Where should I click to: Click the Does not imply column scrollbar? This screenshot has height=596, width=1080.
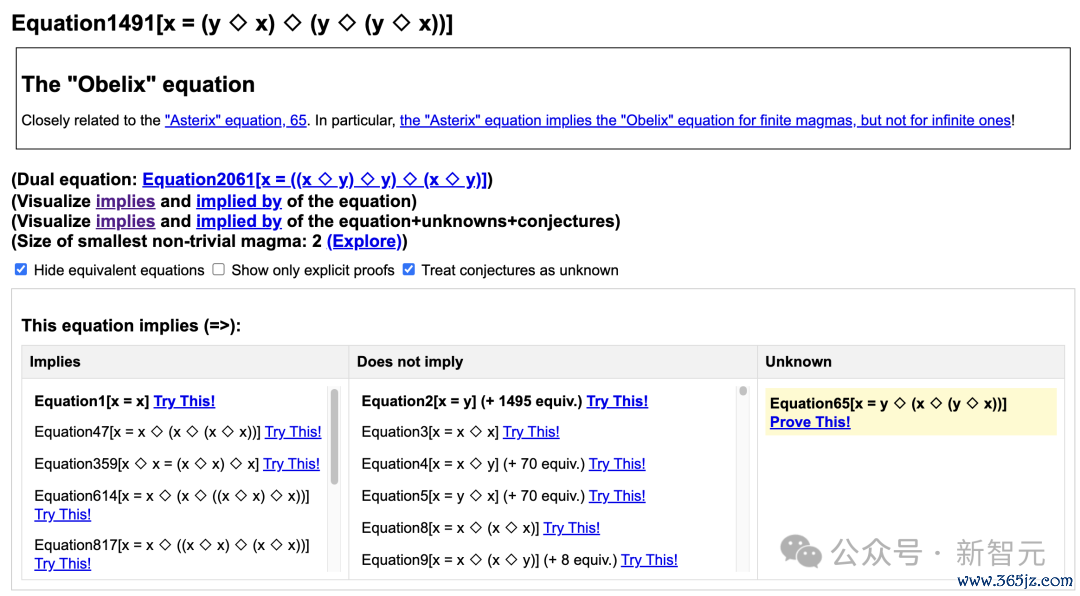(x=743, y=391)
